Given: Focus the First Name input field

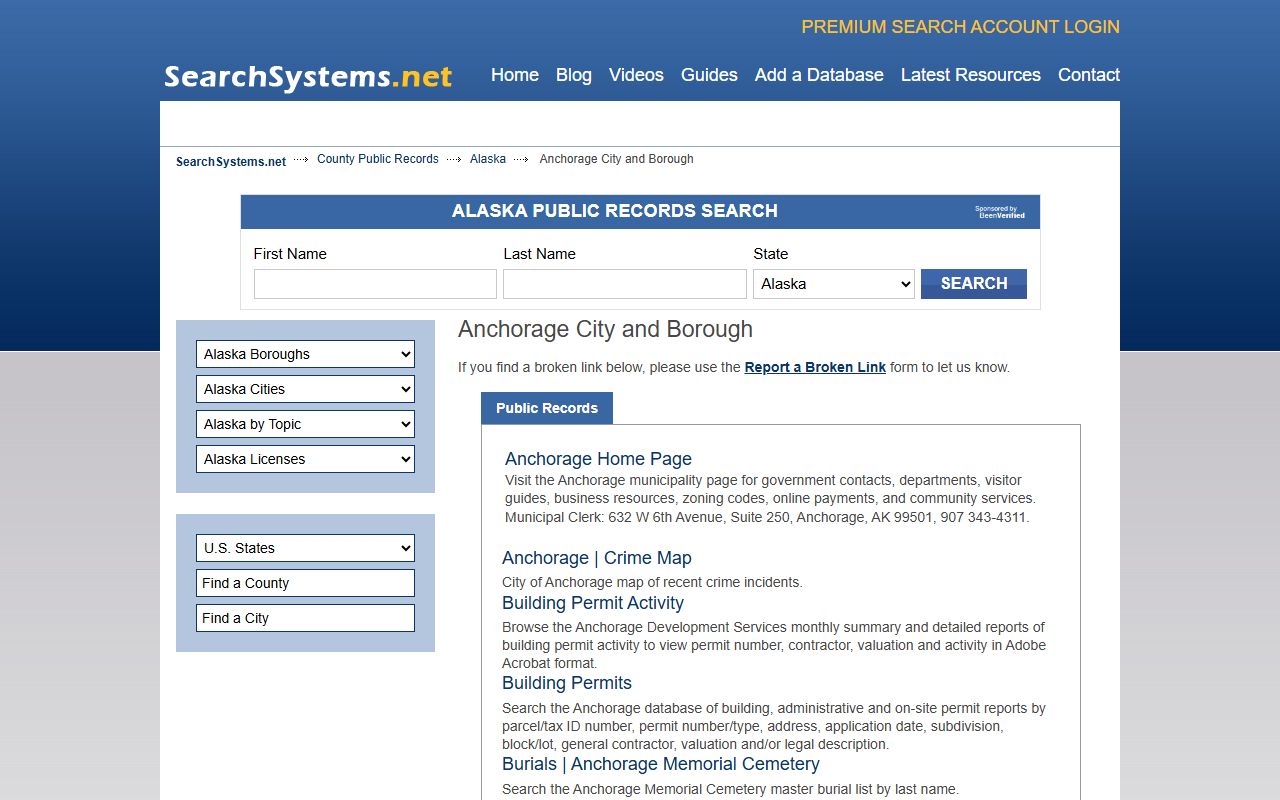Looking at the screenshot, I should (x=375, y=284).
